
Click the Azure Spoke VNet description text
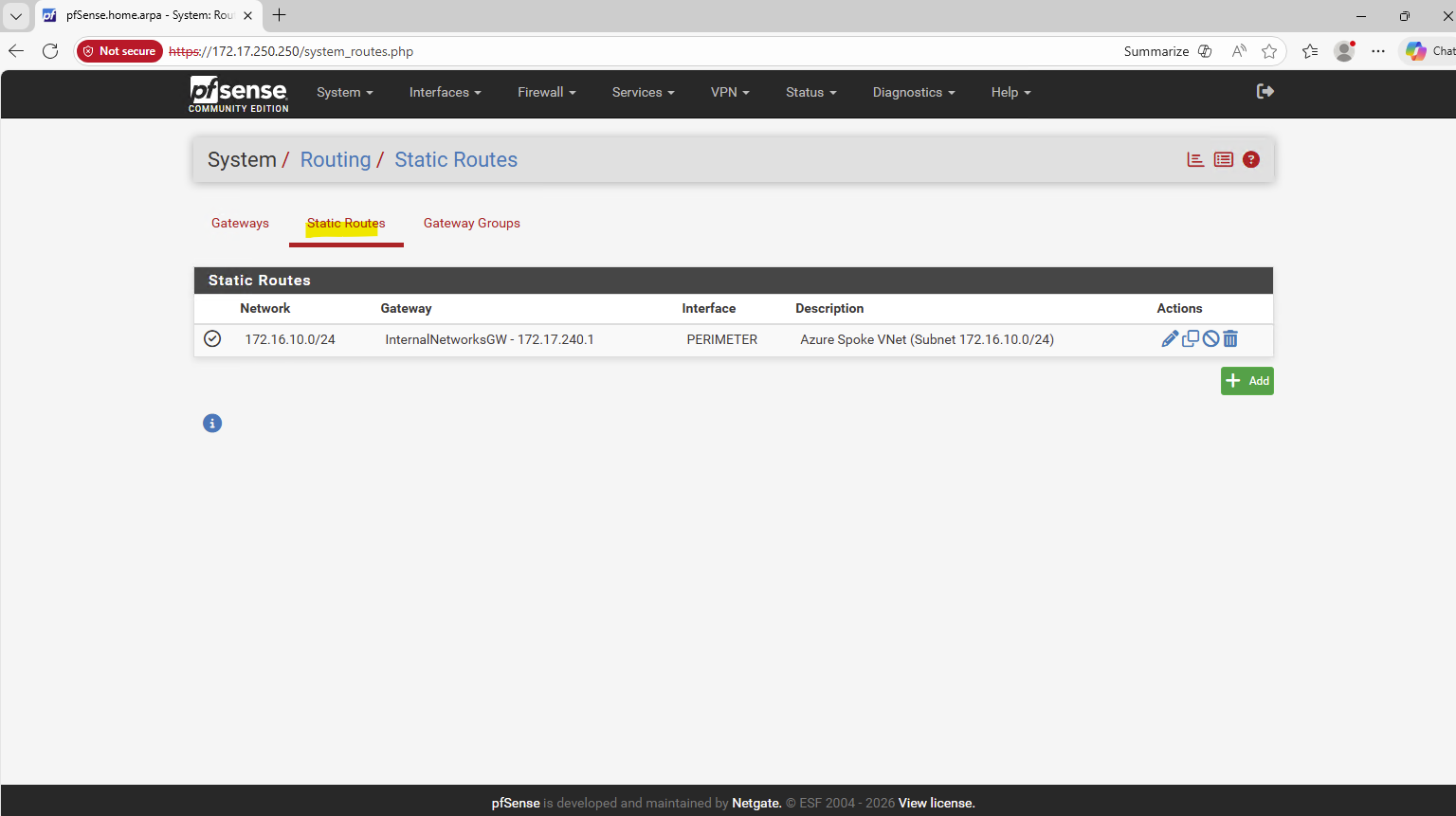[927, 339]
